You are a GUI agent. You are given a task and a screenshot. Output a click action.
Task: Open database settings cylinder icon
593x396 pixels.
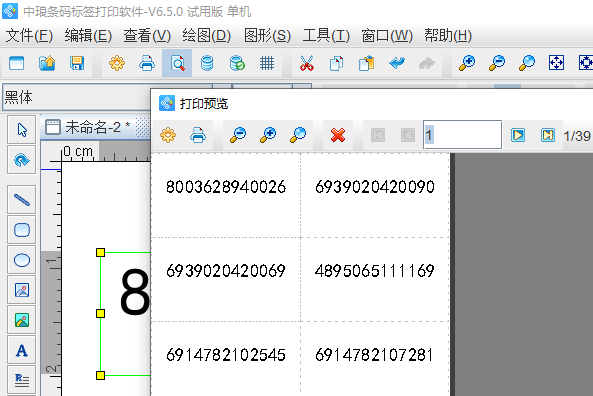click(207, 63)
